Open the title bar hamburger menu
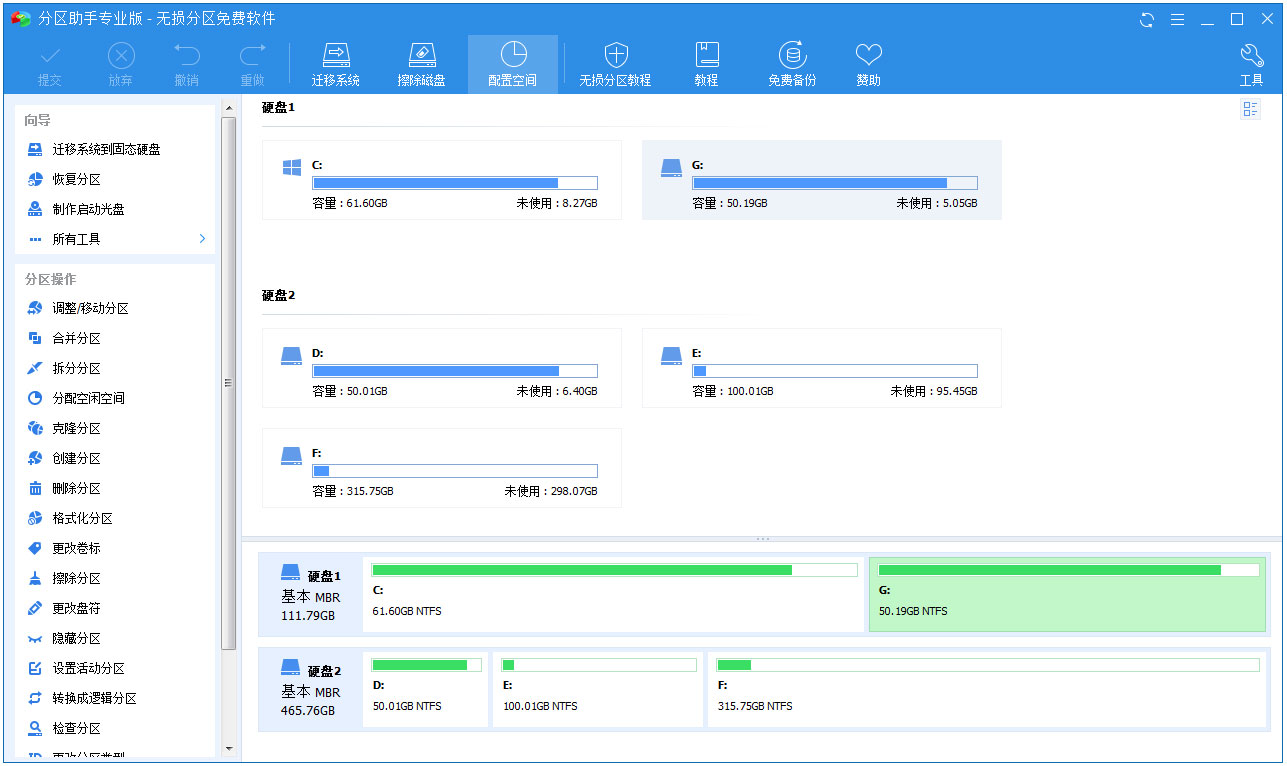This screenshot has height=766, width=1287. click(x=1177, y=19)
